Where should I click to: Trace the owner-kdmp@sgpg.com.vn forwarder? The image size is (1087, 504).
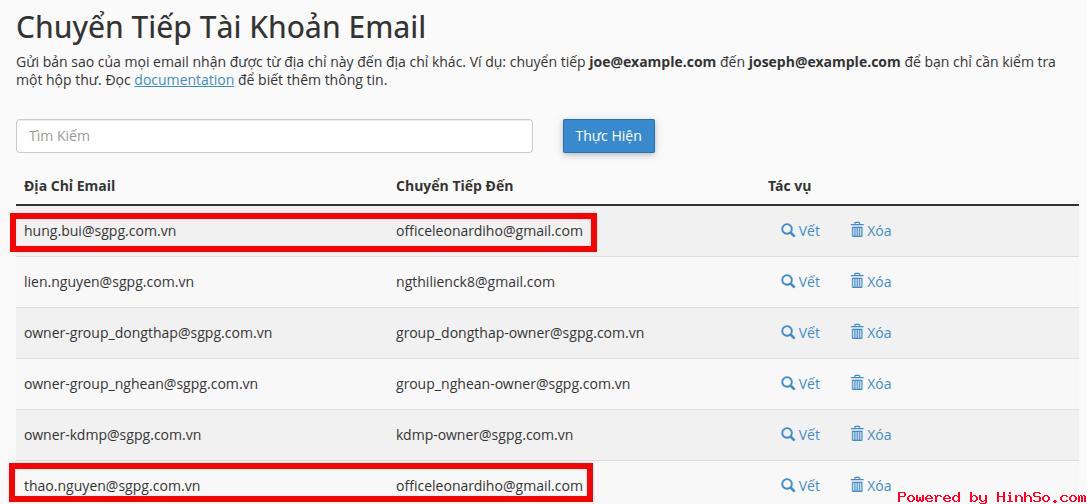point(800,435)
